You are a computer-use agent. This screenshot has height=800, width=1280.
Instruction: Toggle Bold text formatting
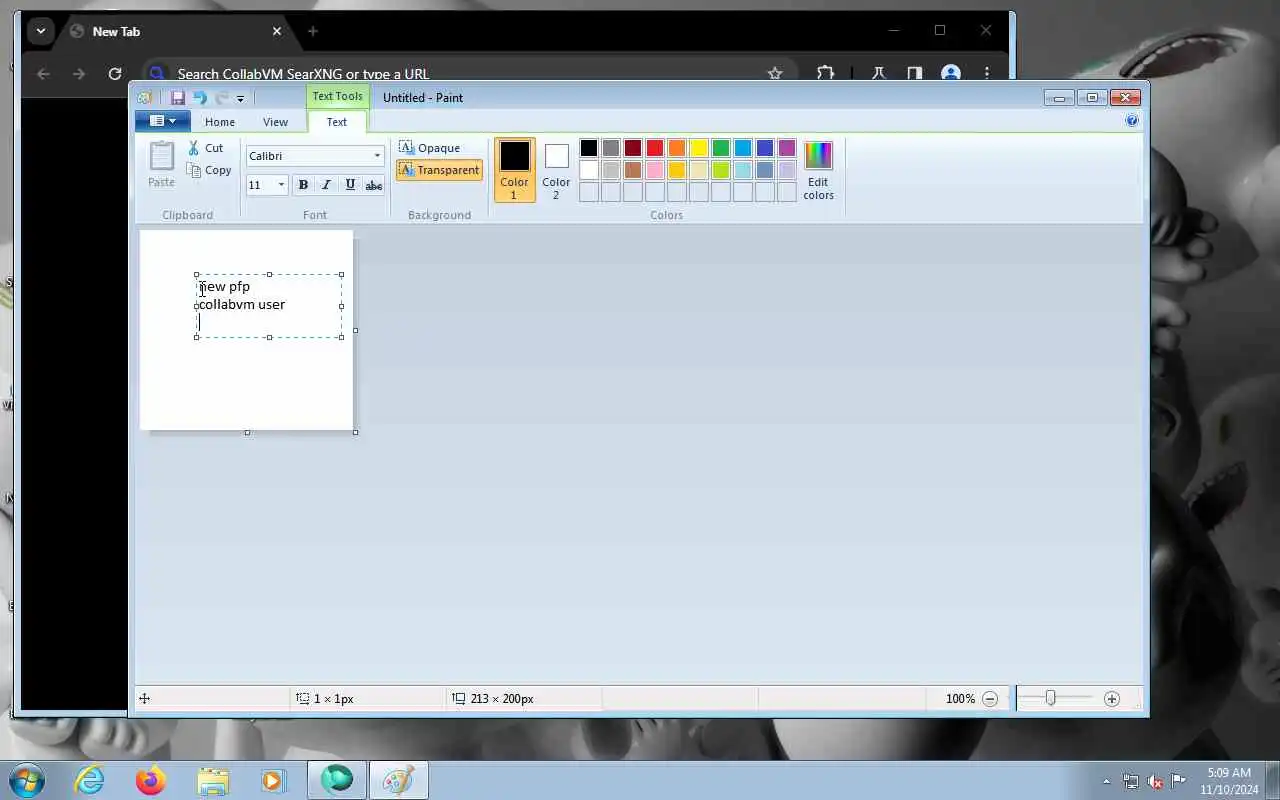303,185
